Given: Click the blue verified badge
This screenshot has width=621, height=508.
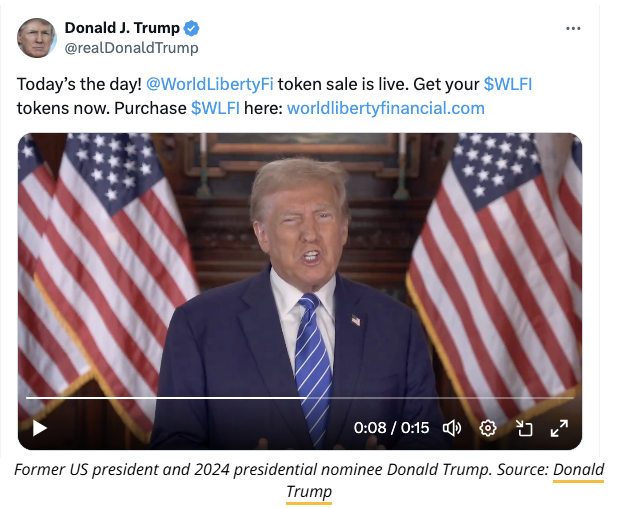Looking at the screenshot, I should (192, 28).
